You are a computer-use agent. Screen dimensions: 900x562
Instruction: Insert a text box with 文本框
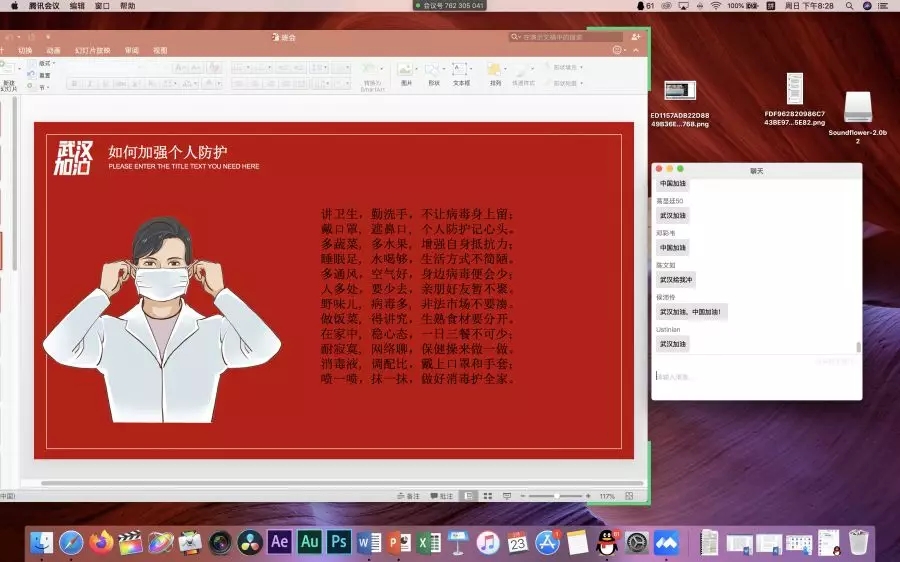point(461,74)
